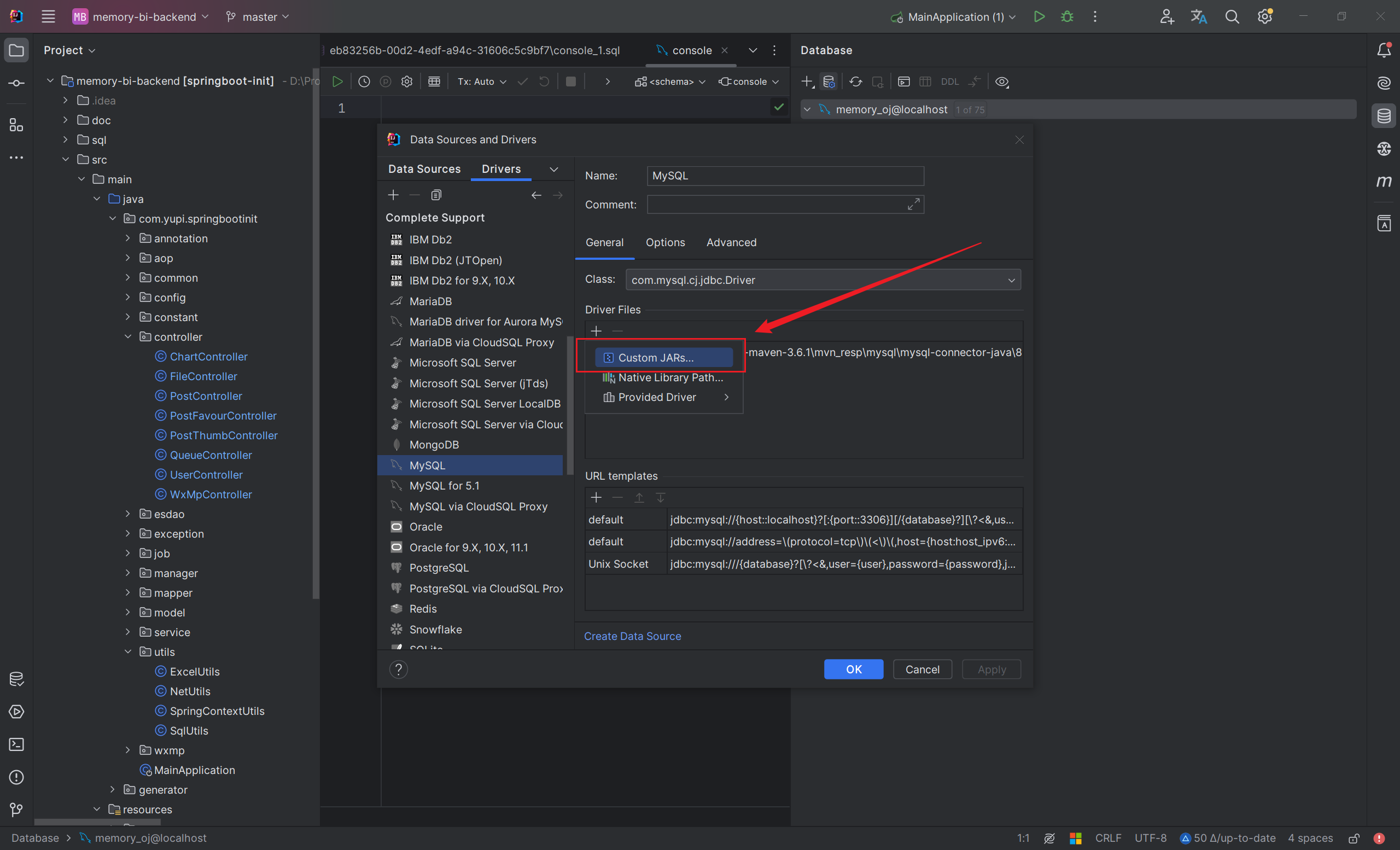This screenshot has height=850, width=1400.
Task: Click the transaction mode Tx: Auto icon
Action: (483, 81)
